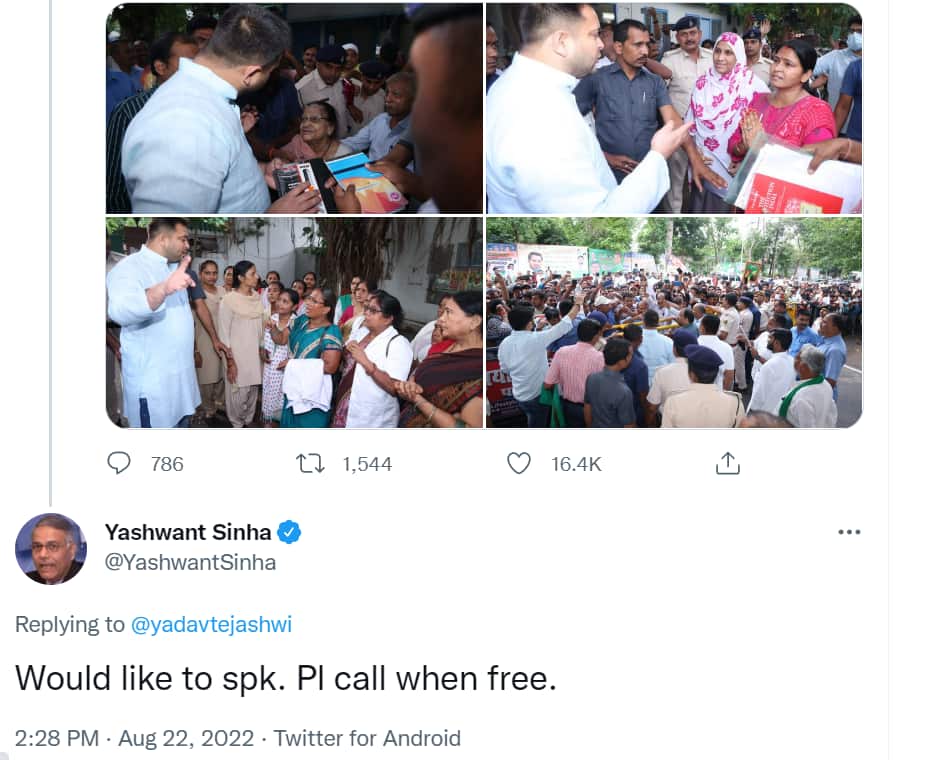Image resolution: width=931 pixels, height=760 pixels.
Task: Open Yashwant Sinha's profile picture
Action: [x=50, y=549]
